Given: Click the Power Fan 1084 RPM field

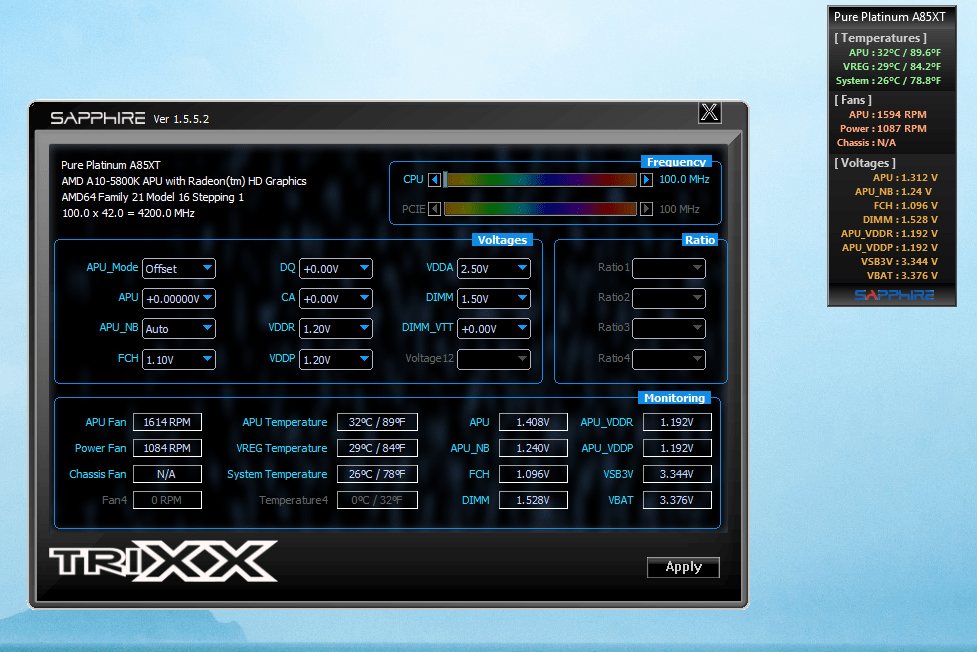Looking at the screenshot, I should point(167,448).
